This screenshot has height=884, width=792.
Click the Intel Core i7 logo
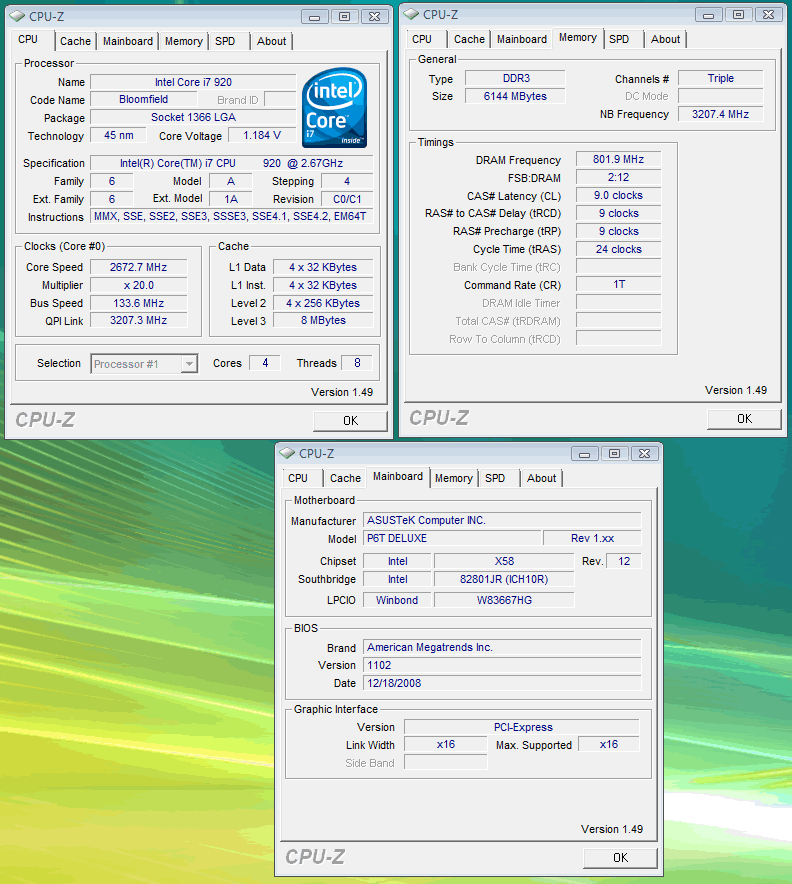[x=334, y=107]
